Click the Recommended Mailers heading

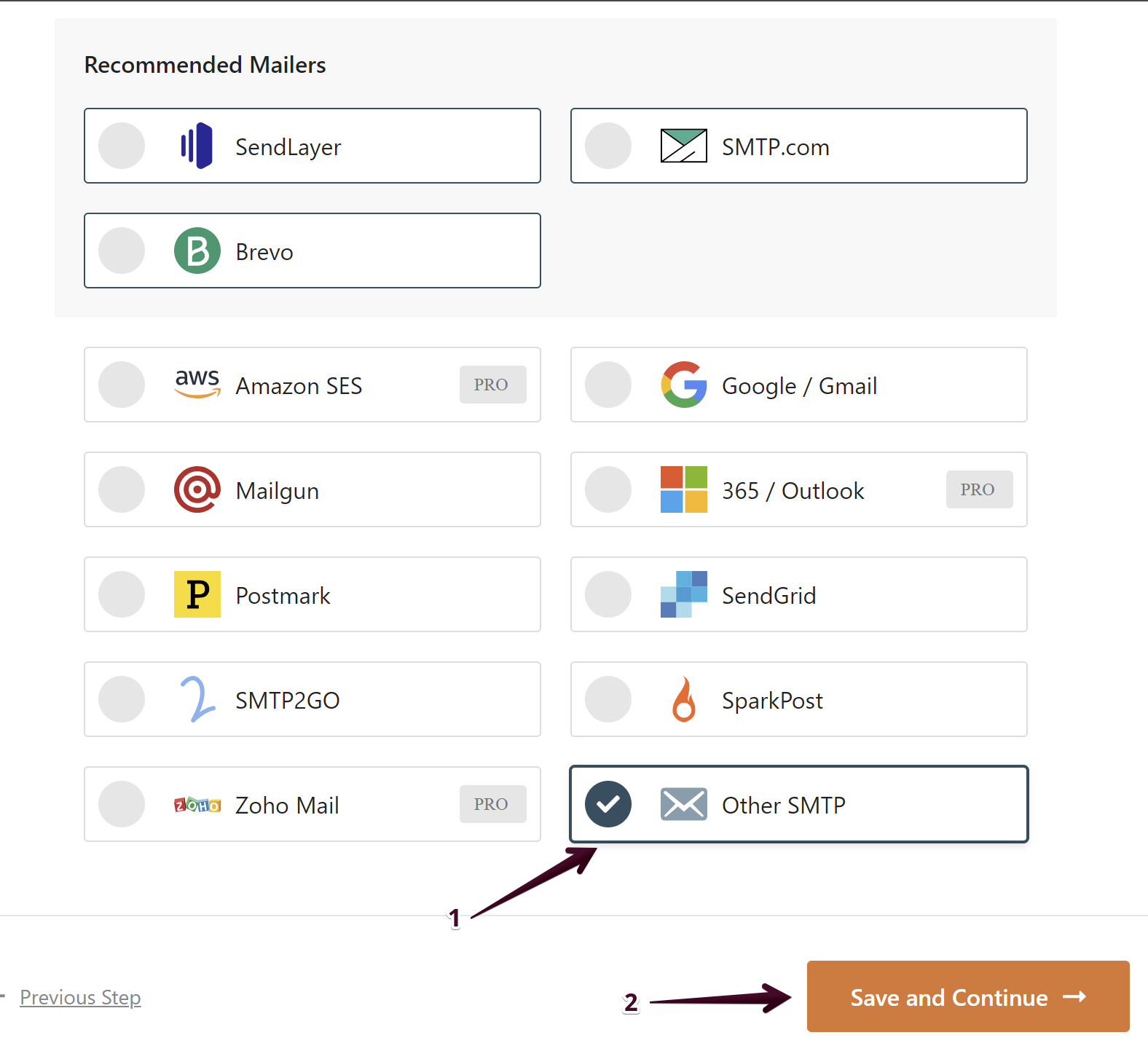(x=205, y=65)
